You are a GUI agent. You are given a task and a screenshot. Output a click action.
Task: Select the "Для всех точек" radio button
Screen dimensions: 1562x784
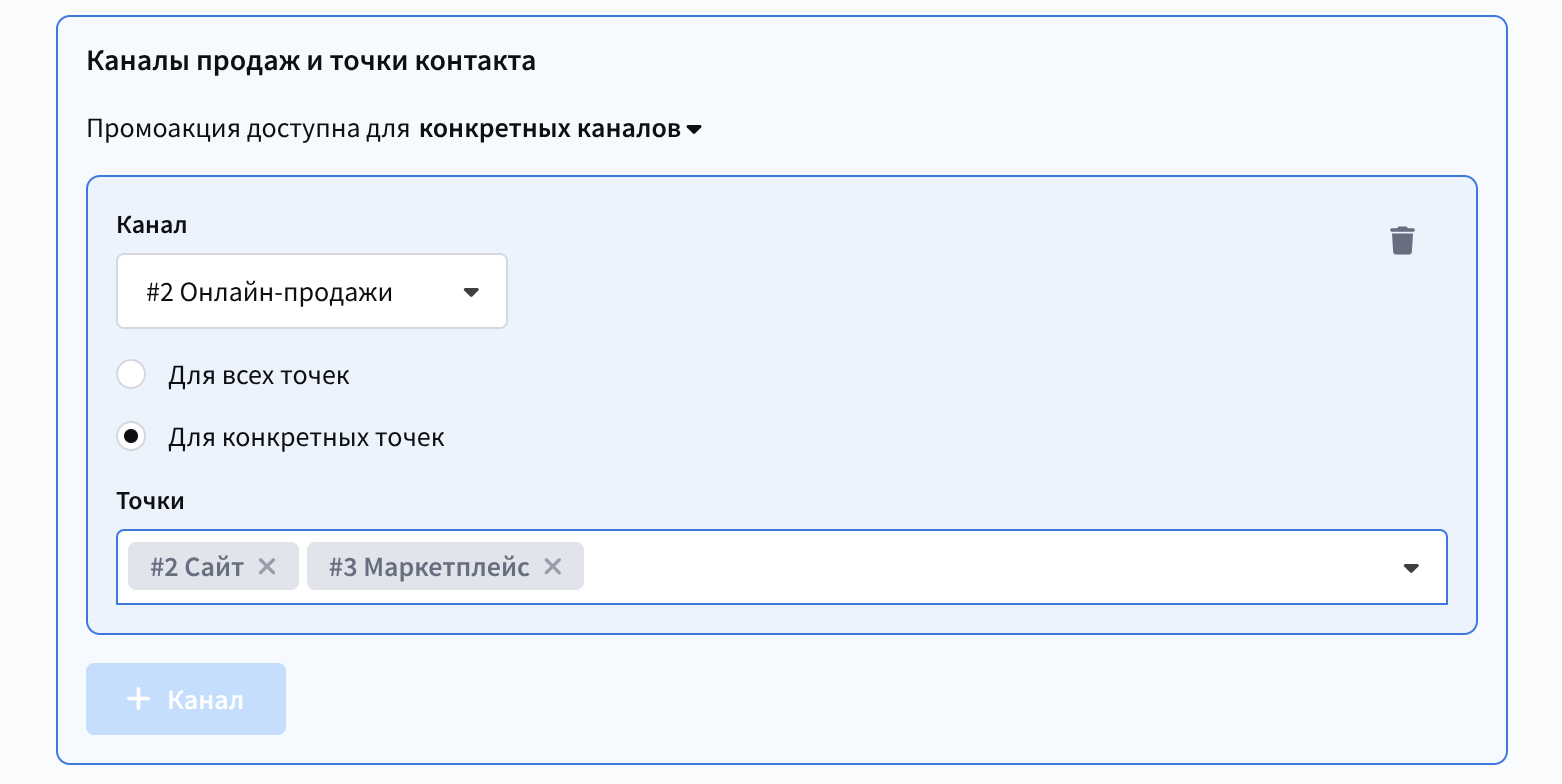click(x=131, y=376)
